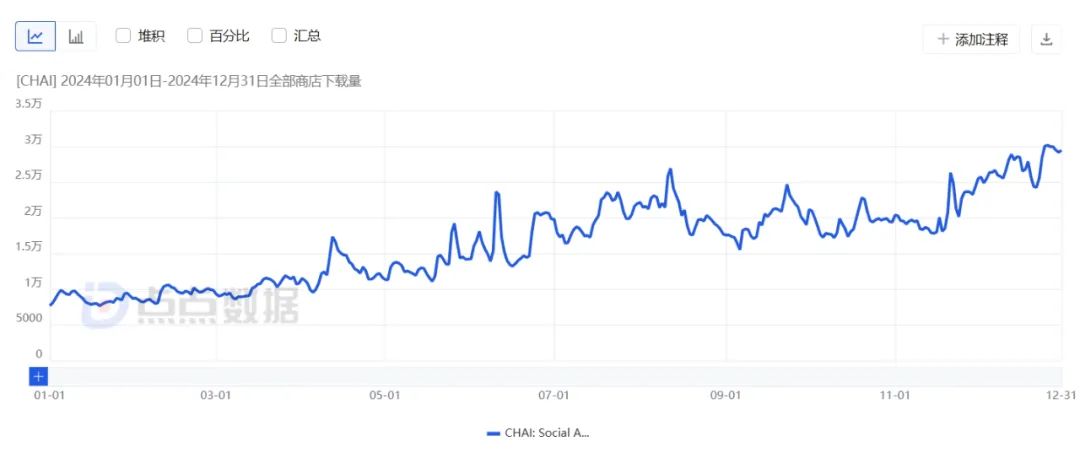Screen dimensions: 1080x463
Task: Click the 添加注释 button
Action: pos(971,39)
